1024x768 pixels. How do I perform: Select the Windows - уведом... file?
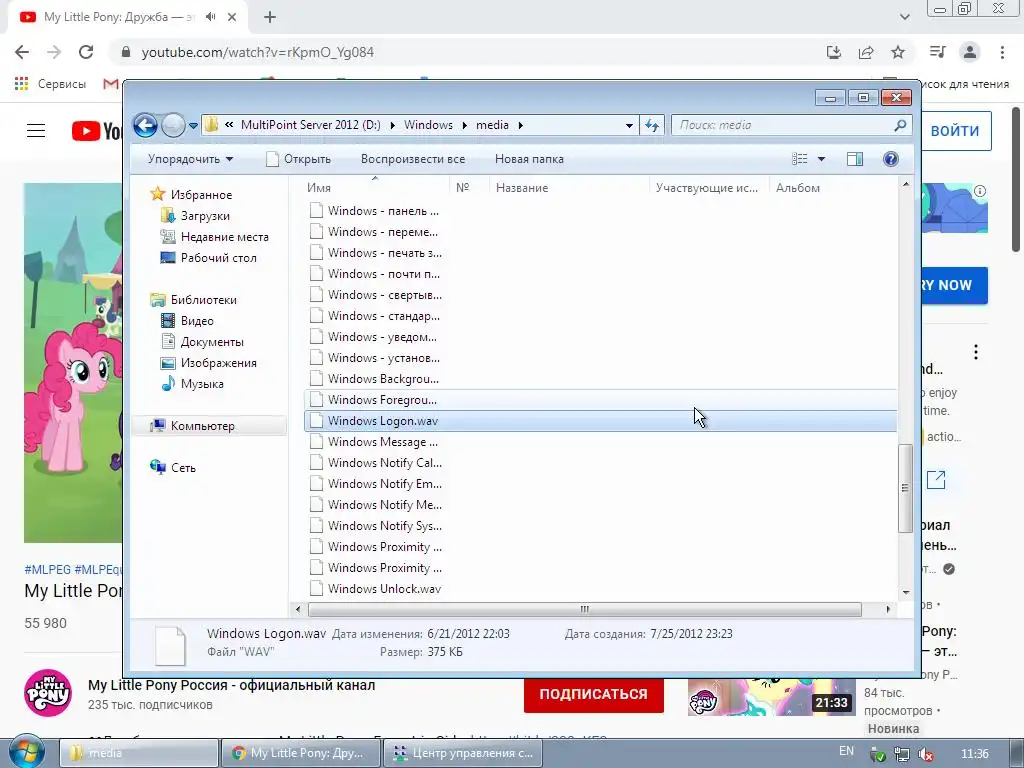(382, 337)
